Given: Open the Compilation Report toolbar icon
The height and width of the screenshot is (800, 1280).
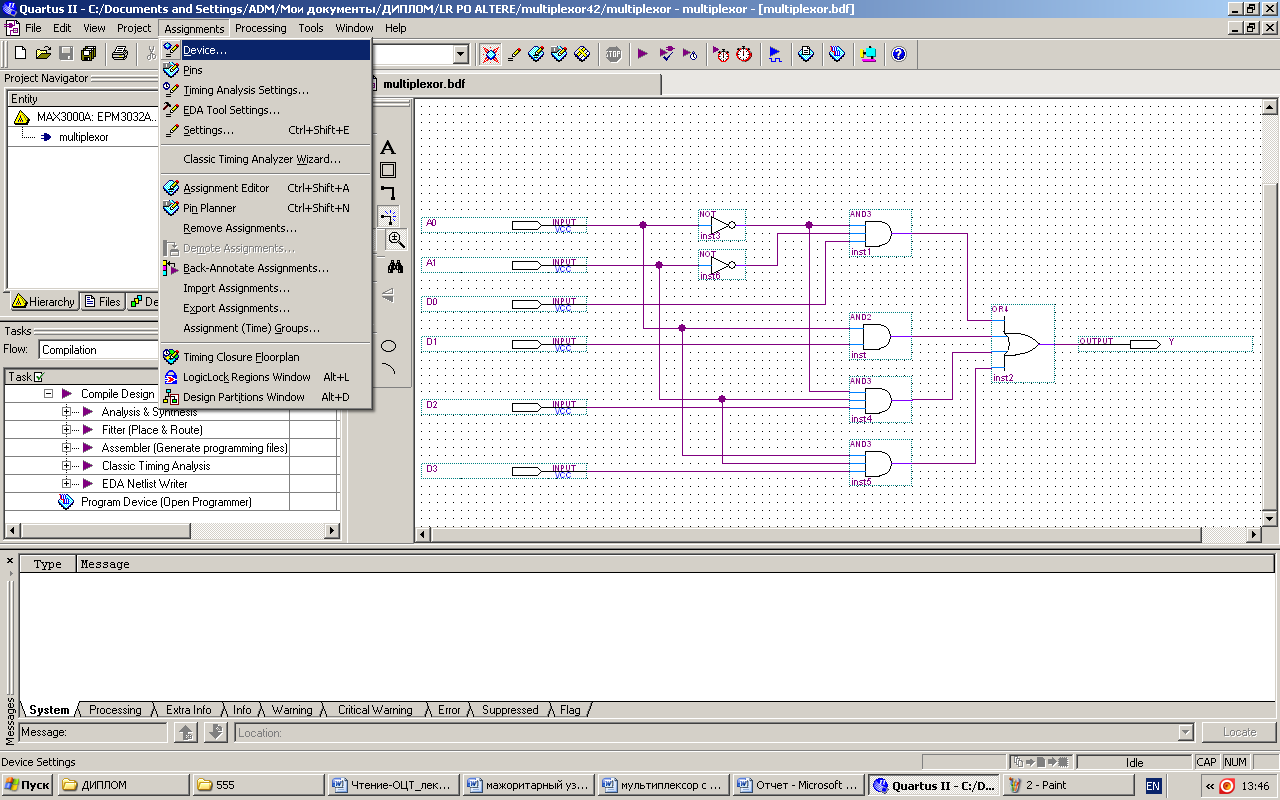Looking at the screenshot, I should (806, 54).
